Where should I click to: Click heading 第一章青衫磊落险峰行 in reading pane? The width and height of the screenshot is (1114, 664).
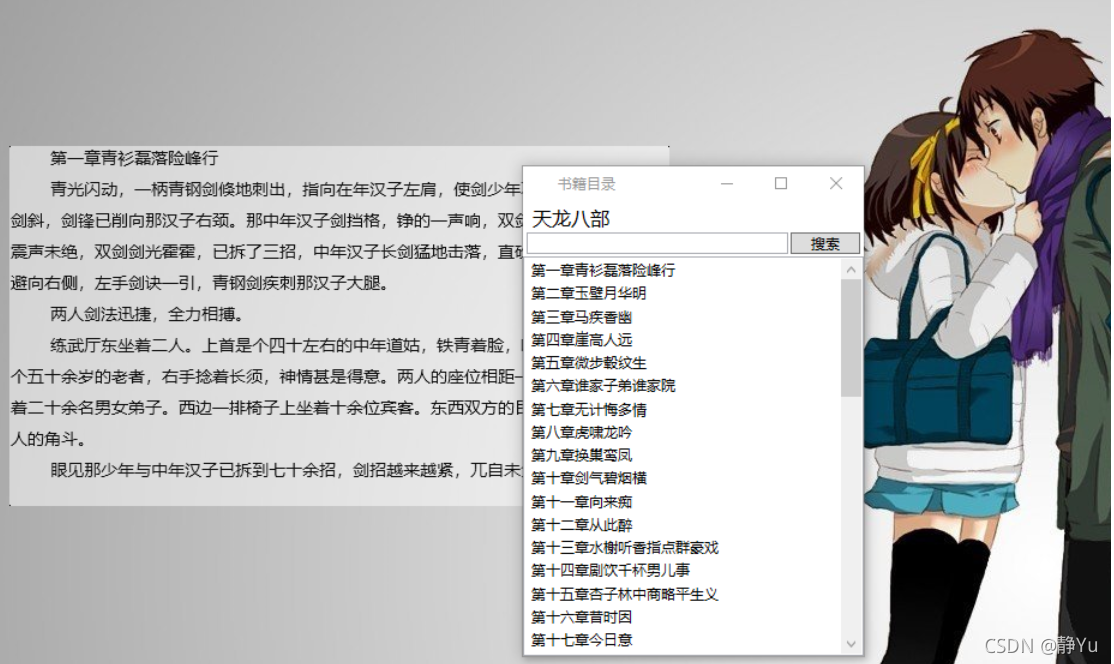coord(134,158)
